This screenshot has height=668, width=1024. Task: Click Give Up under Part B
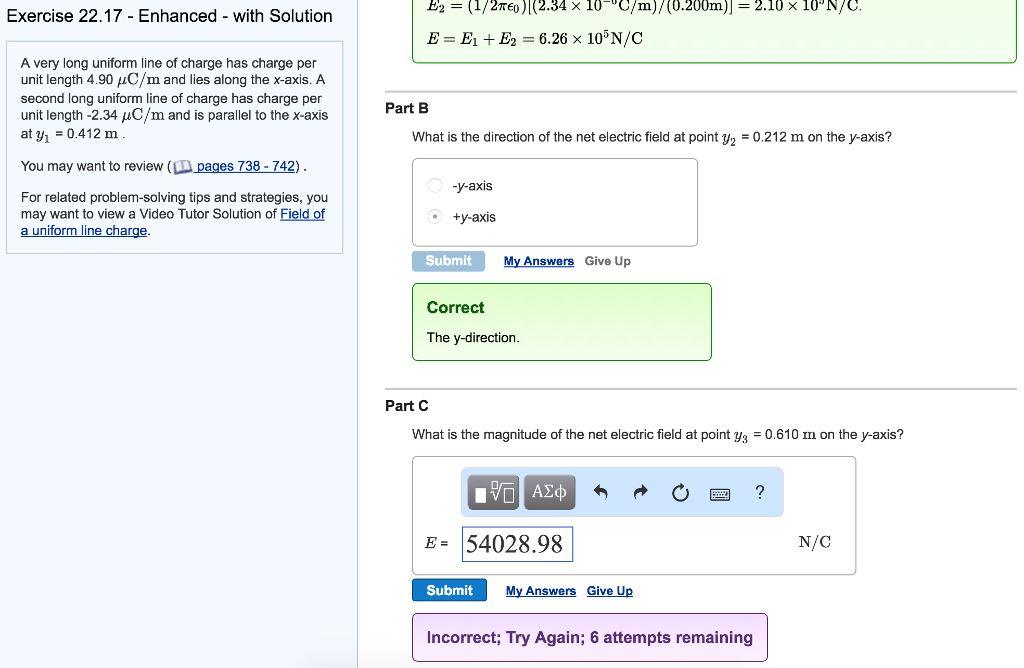(608, 261)
